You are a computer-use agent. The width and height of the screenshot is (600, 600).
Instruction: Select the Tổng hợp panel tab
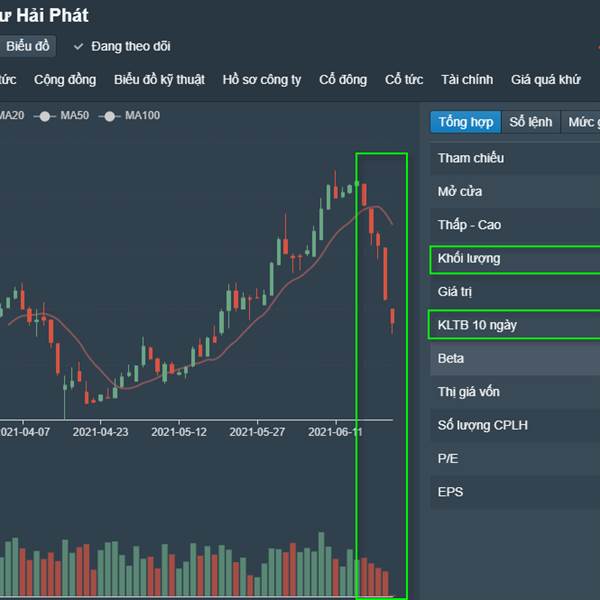(465, 122)
